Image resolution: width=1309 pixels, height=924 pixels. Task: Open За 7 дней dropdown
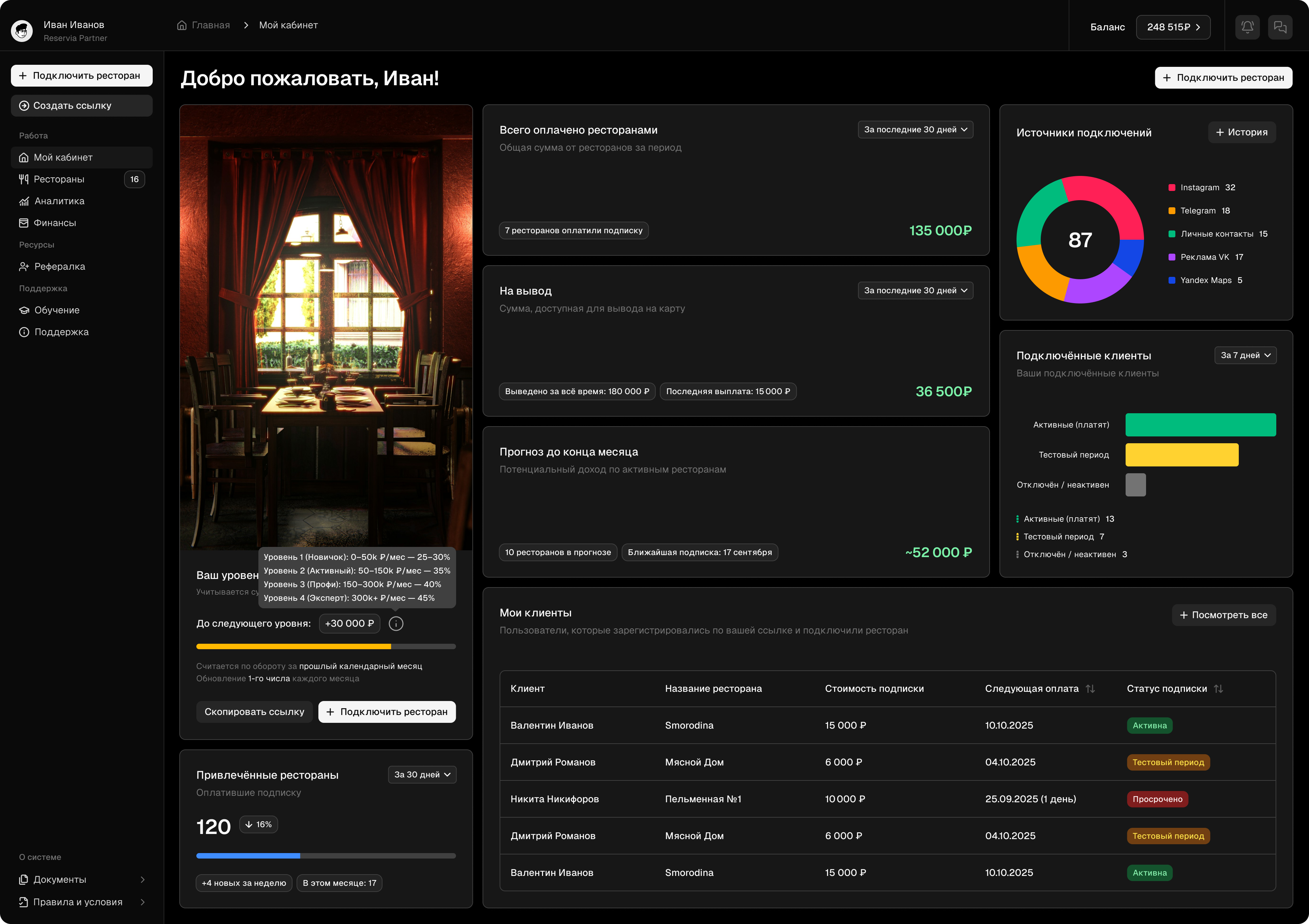tap(1245, 355)
